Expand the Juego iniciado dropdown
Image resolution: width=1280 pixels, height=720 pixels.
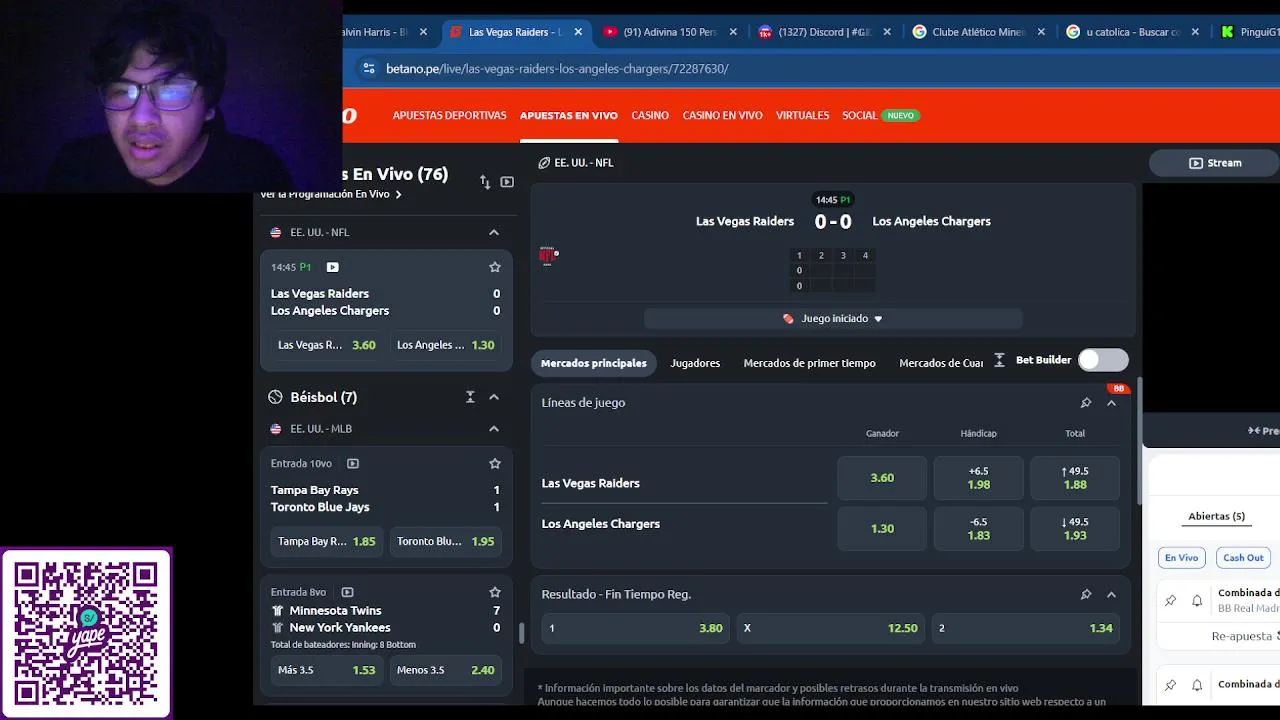pos(833,318)
